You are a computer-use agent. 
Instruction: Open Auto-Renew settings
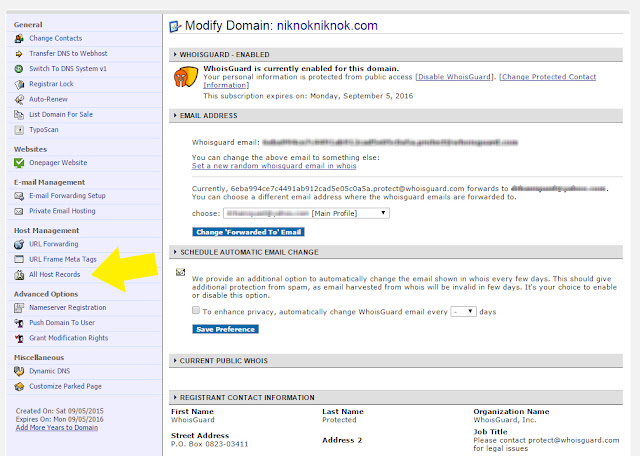(x=48, y=99)
